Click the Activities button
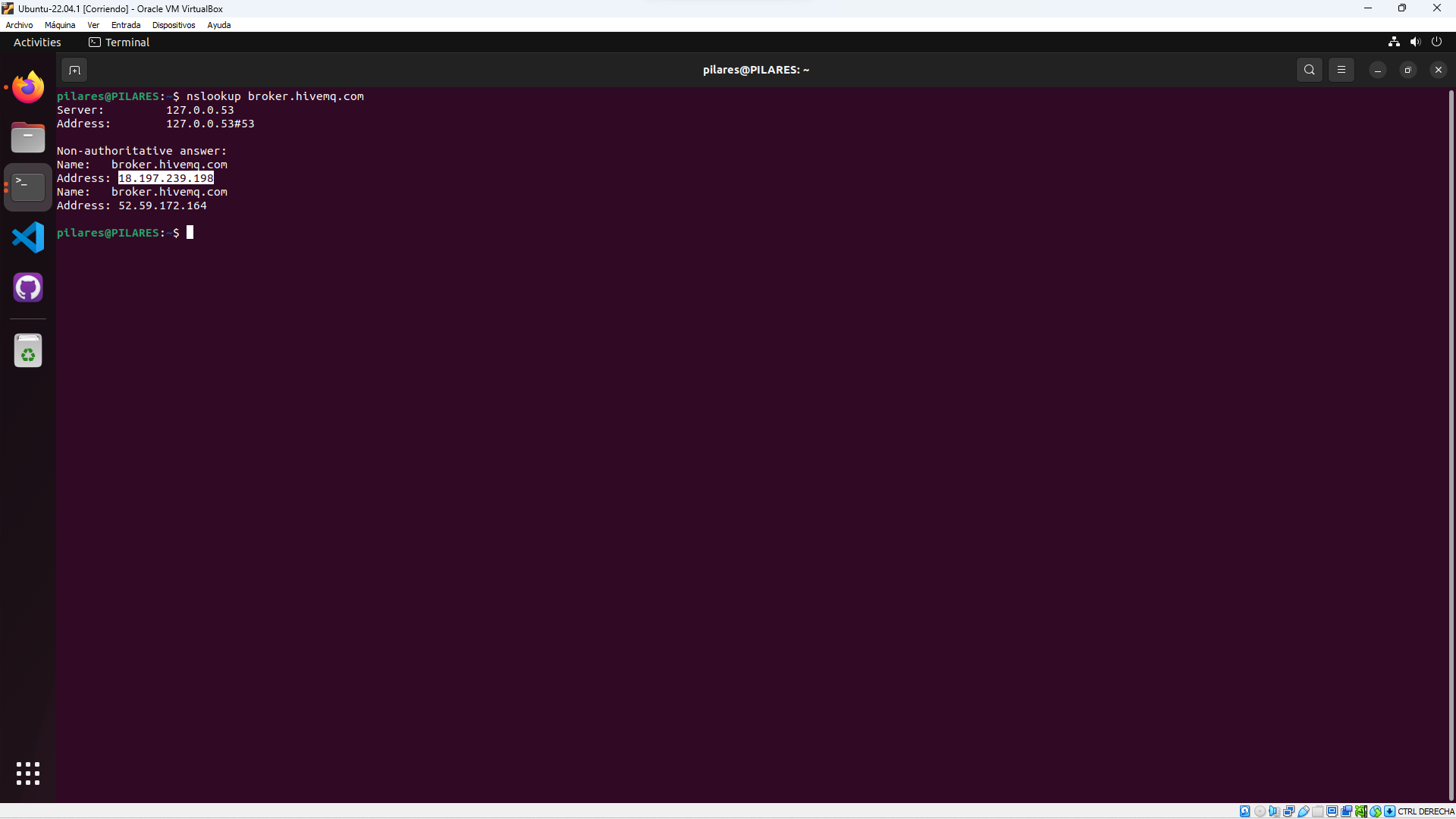The width and height of the screenshot is (1456, 819). (36, 42)
